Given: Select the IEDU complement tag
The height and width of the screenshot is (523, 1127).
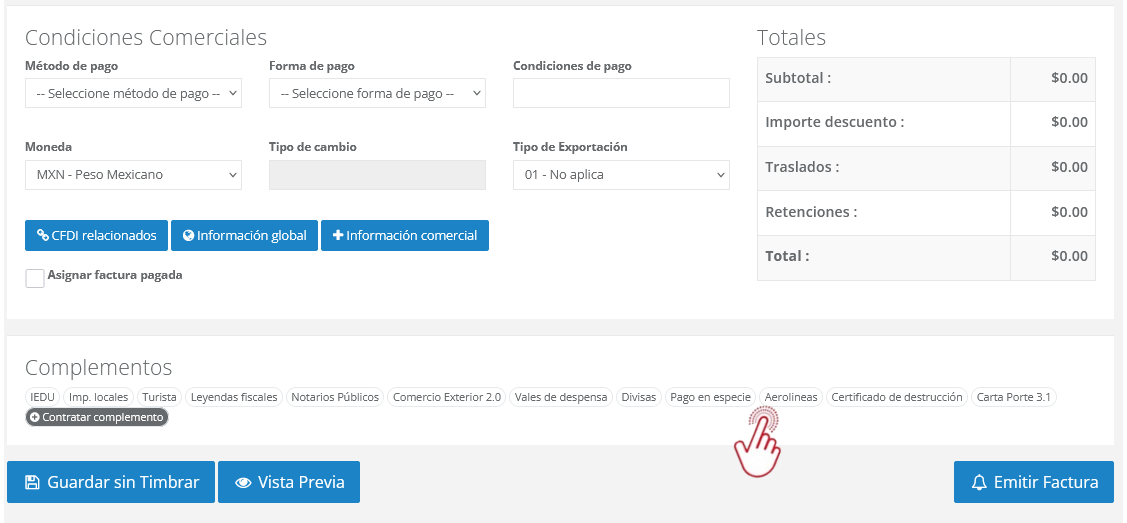Looking at the screenshot, I should [43, 397].
